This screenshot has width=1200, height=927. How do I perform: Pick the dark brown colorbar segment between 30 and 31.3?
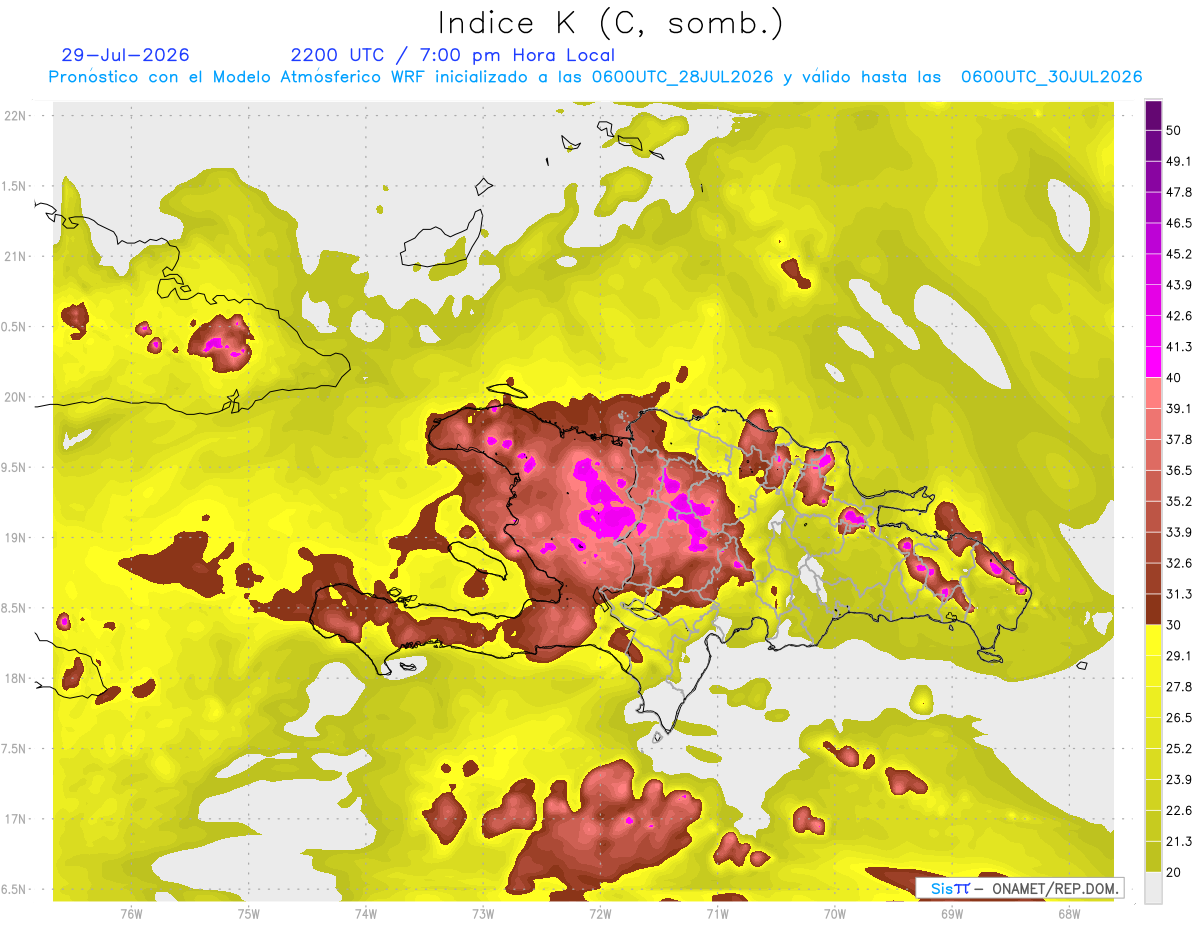tap(1153, 610)
